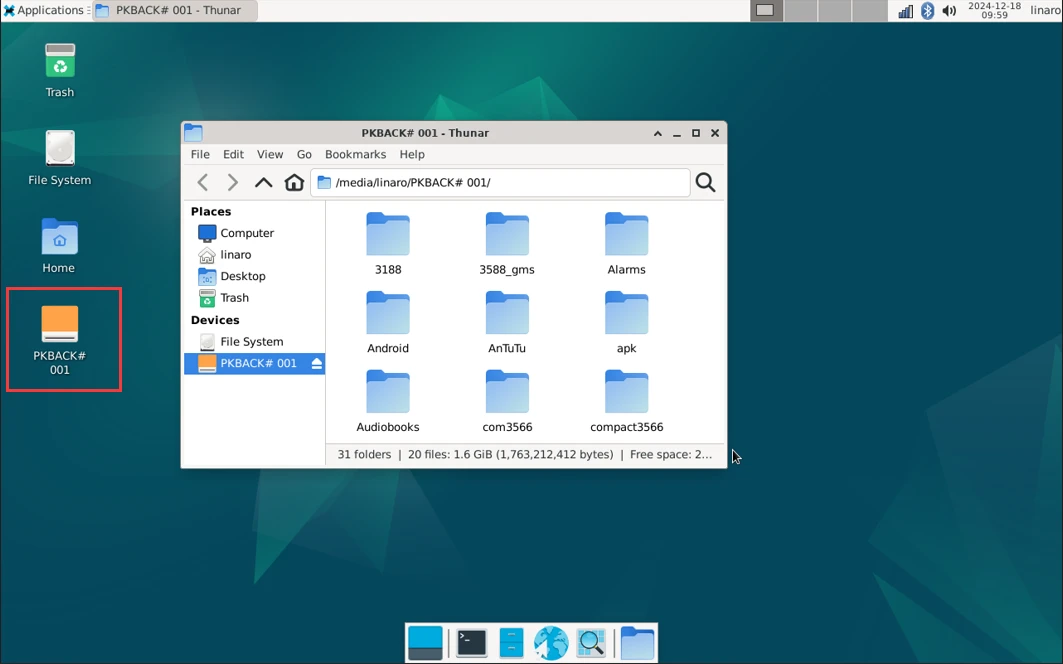Click the location path field
This screenshot has width=1063, height=664.
pos(500,182)
